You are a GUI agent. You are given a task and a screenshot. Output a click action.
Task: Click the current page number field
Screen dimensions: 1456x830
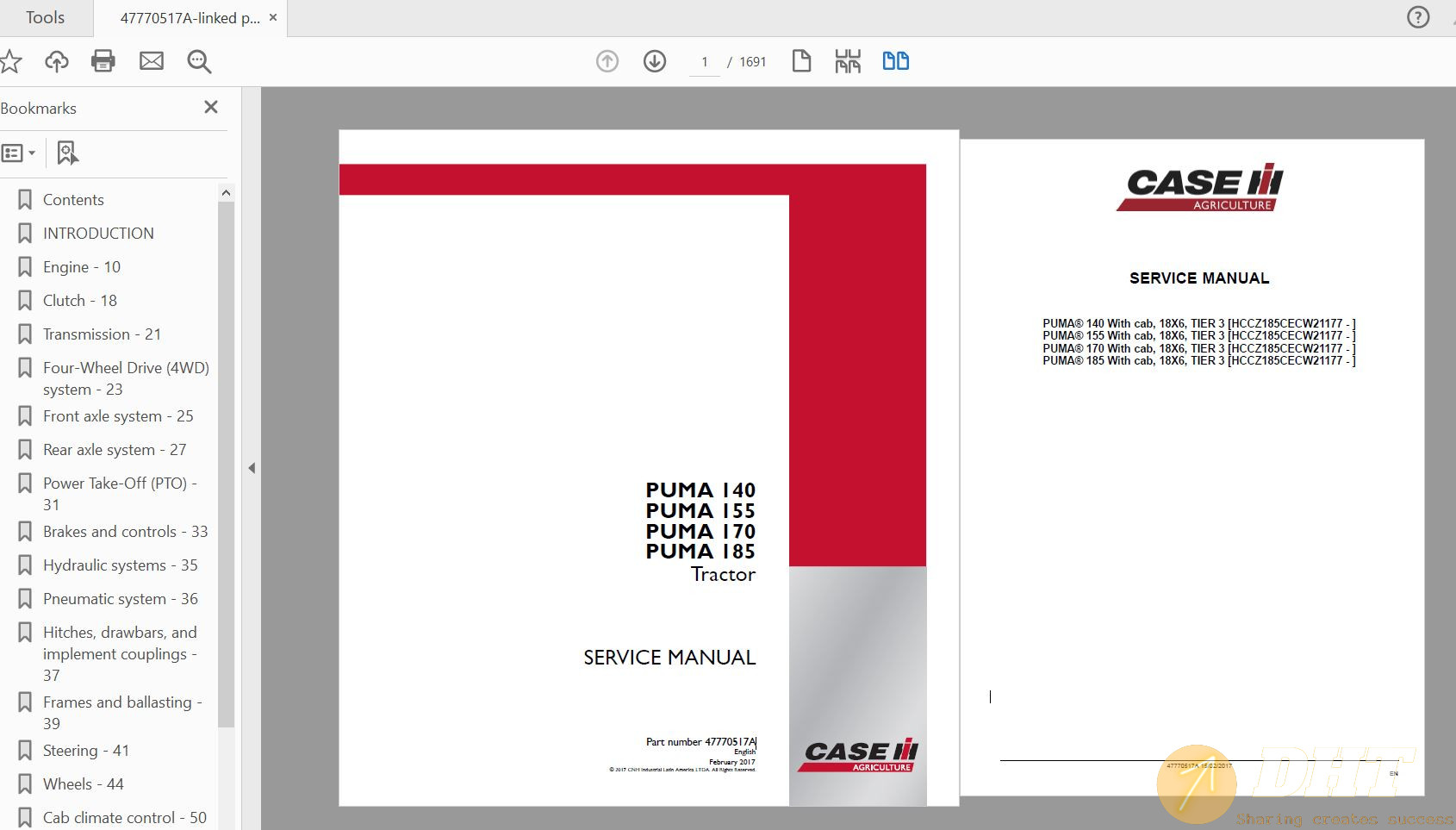pyautogui.click(x=704, y=62)
